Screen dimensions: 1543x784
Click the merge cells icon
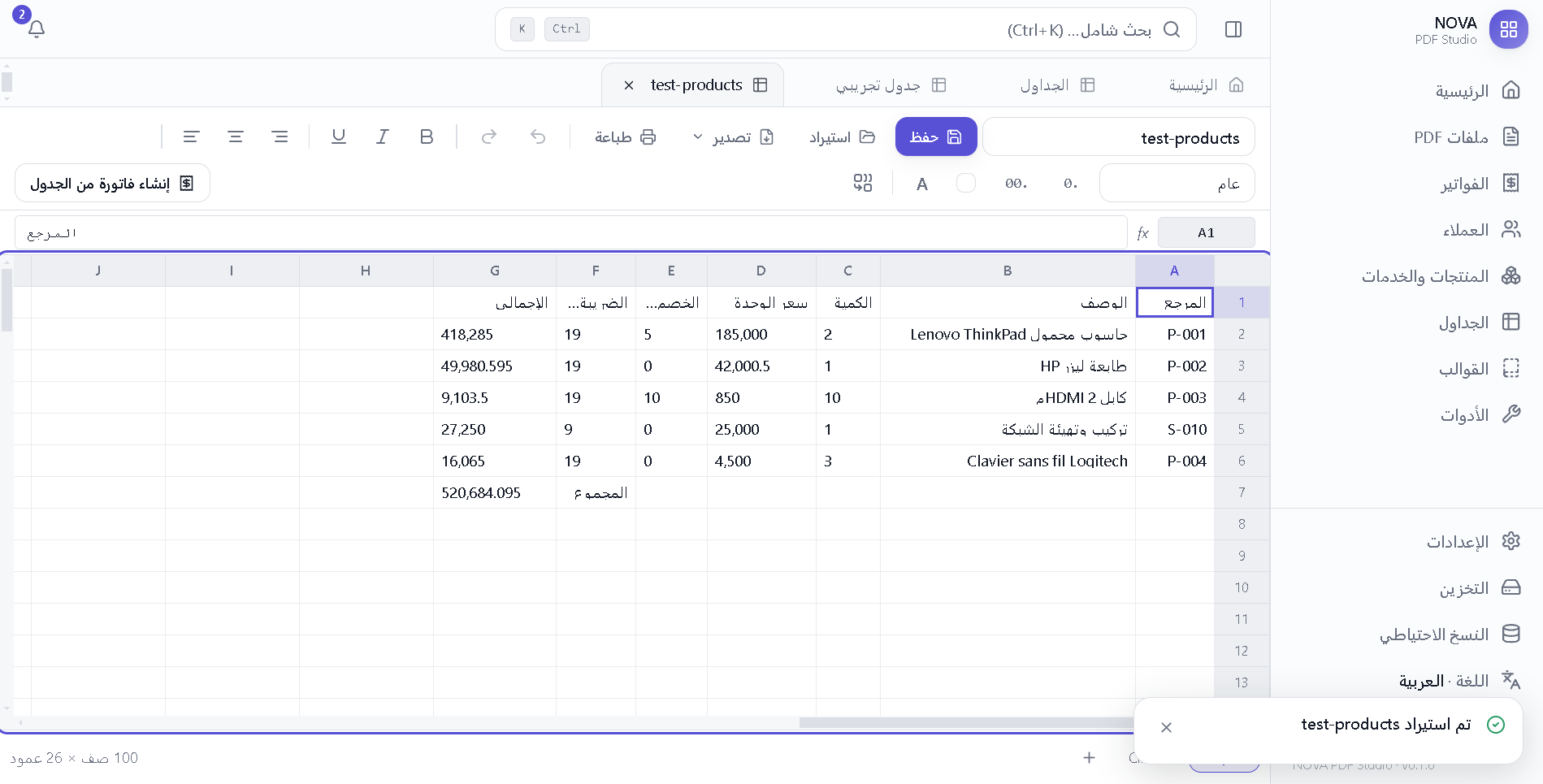pyautogui.click(x=862, y=183)
